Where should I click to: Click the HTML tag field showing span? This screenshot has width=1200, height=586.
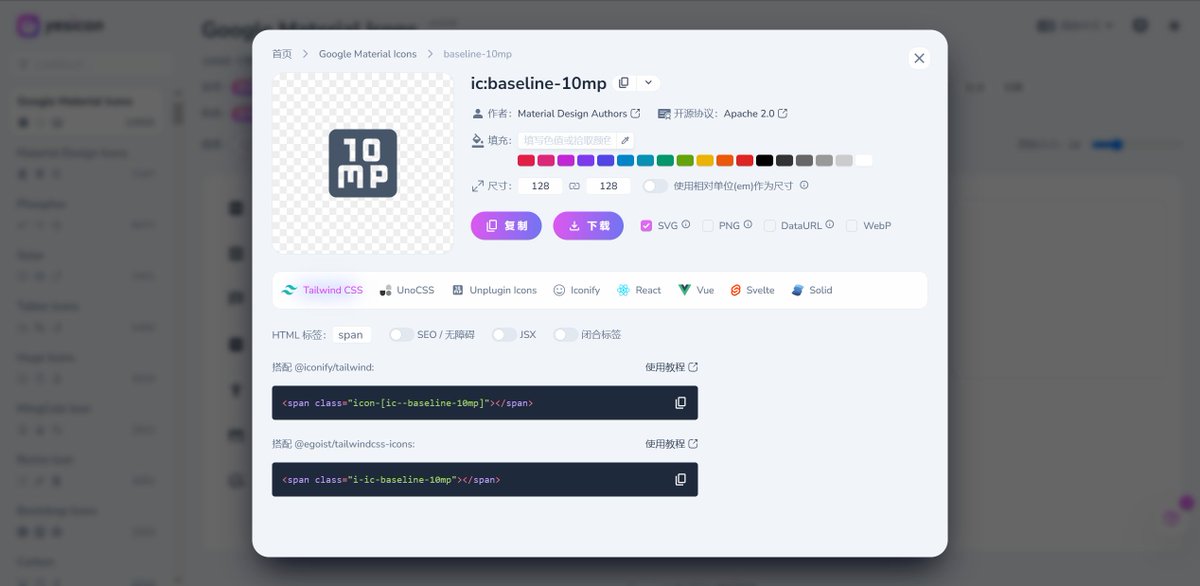[351, 335]
